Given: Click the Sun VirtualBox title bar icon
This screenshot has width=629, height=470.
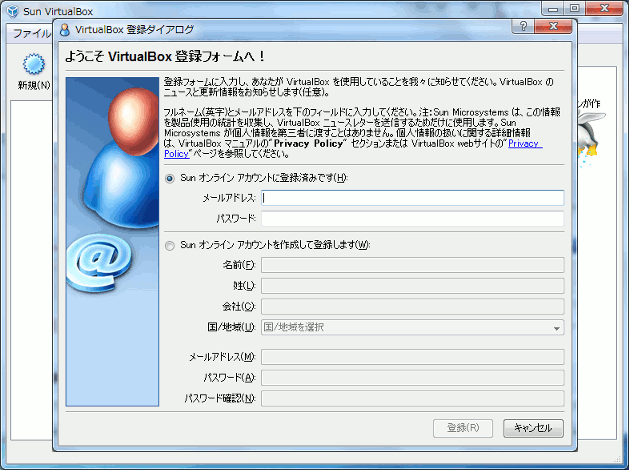Looking at the screenshot, I should [11, 11].
